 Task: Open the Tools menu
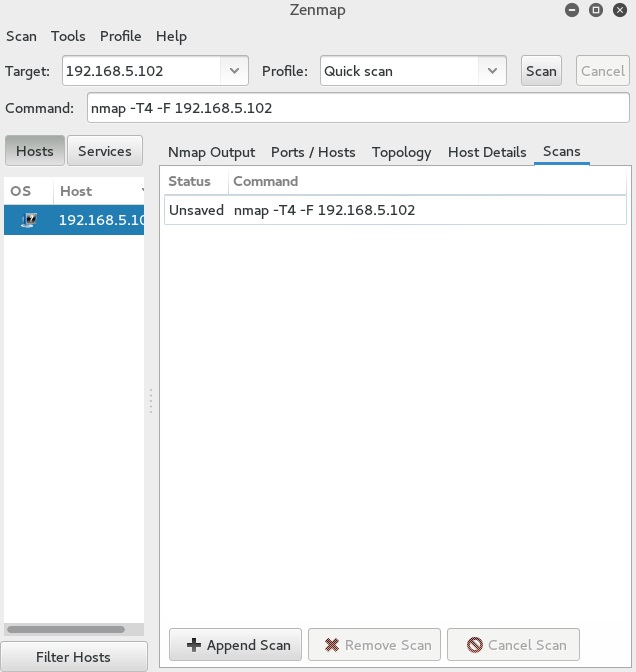[x=68, y=36]
